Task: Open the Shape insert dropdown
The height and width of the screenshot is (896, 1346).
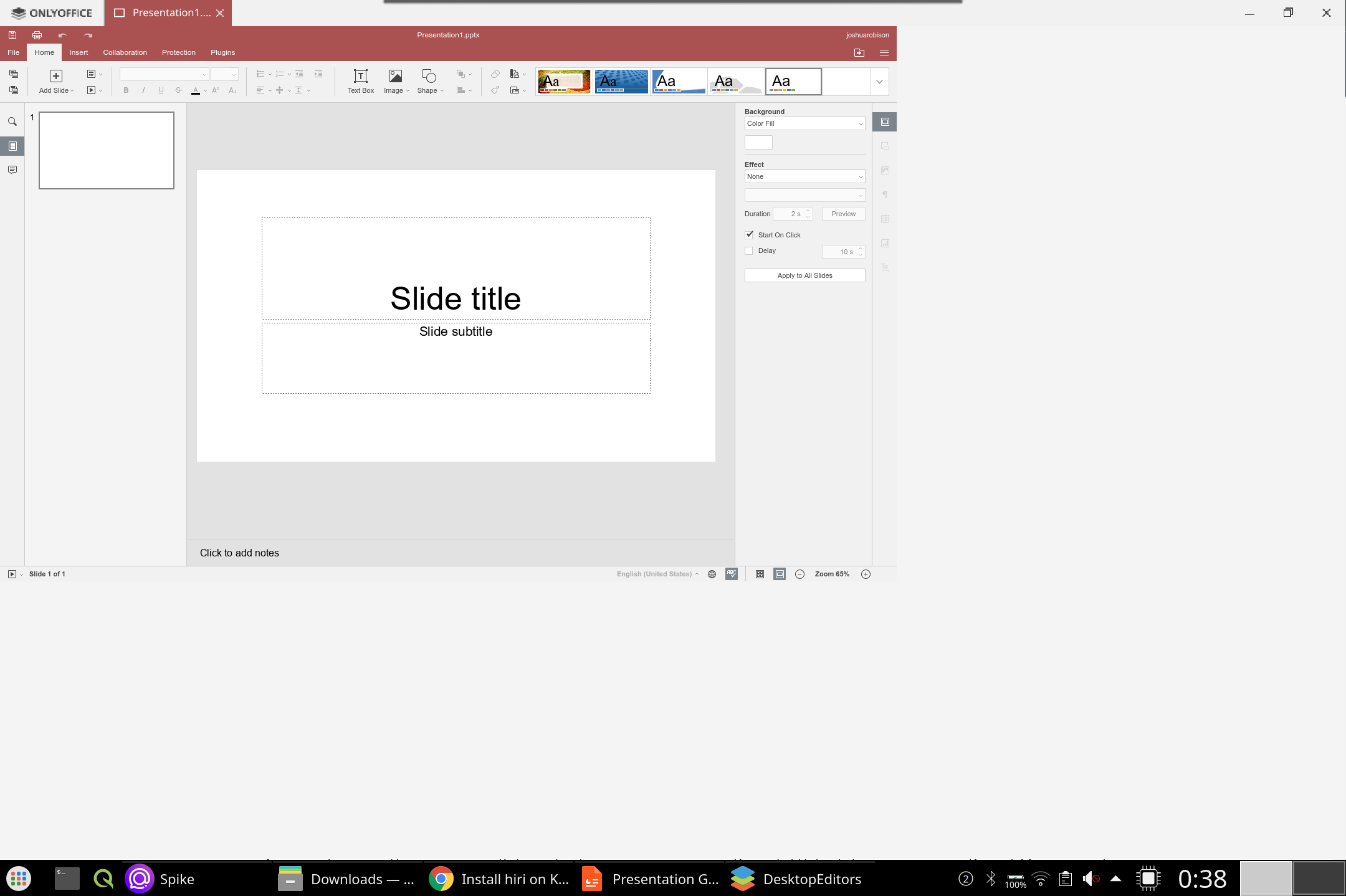Action: point(430,82)
